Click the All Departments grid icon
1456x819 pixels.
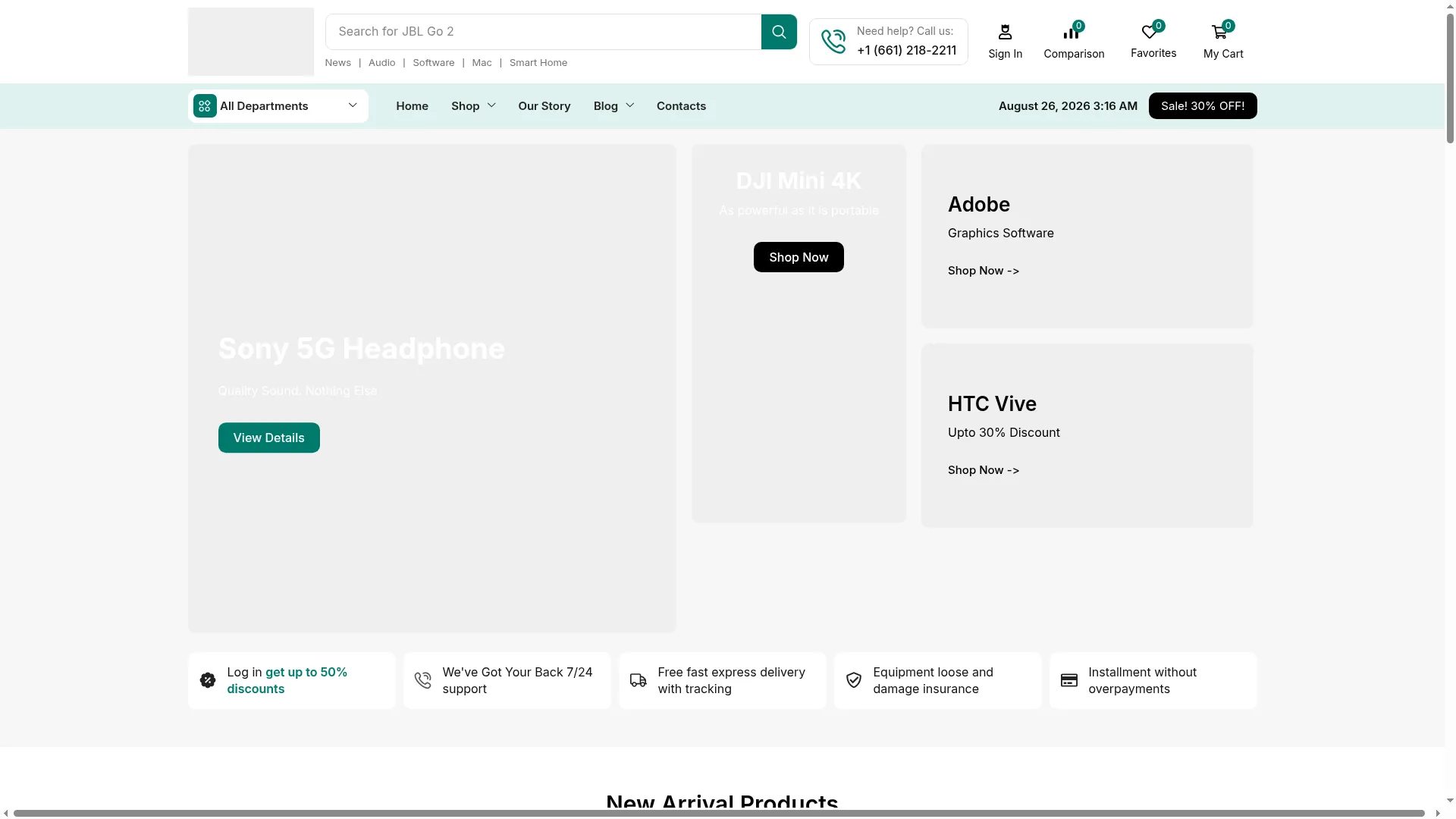205,106
